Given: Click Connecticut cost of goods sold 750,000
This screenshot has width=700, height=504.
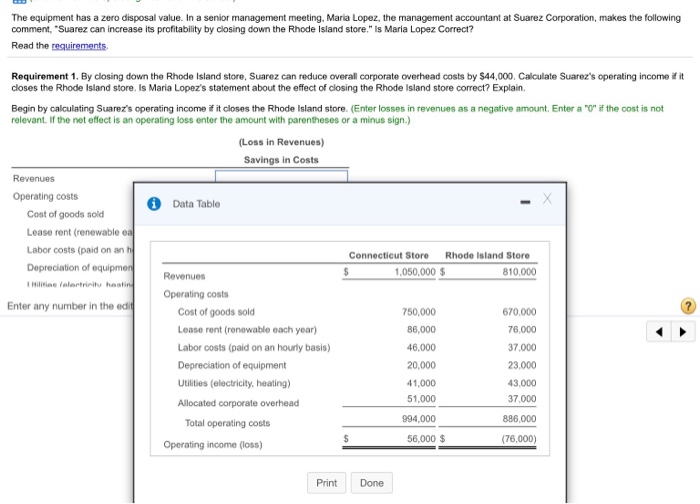Looking at the screenshot, I should click(419, 312).
